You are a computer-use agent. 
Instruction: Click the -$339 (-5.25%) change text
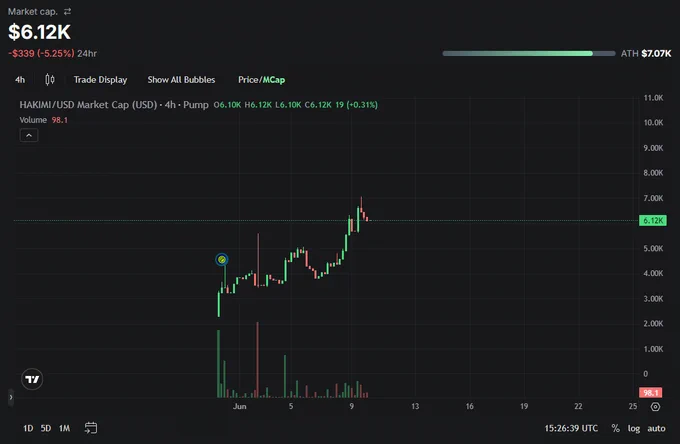(x=42, y=53)
